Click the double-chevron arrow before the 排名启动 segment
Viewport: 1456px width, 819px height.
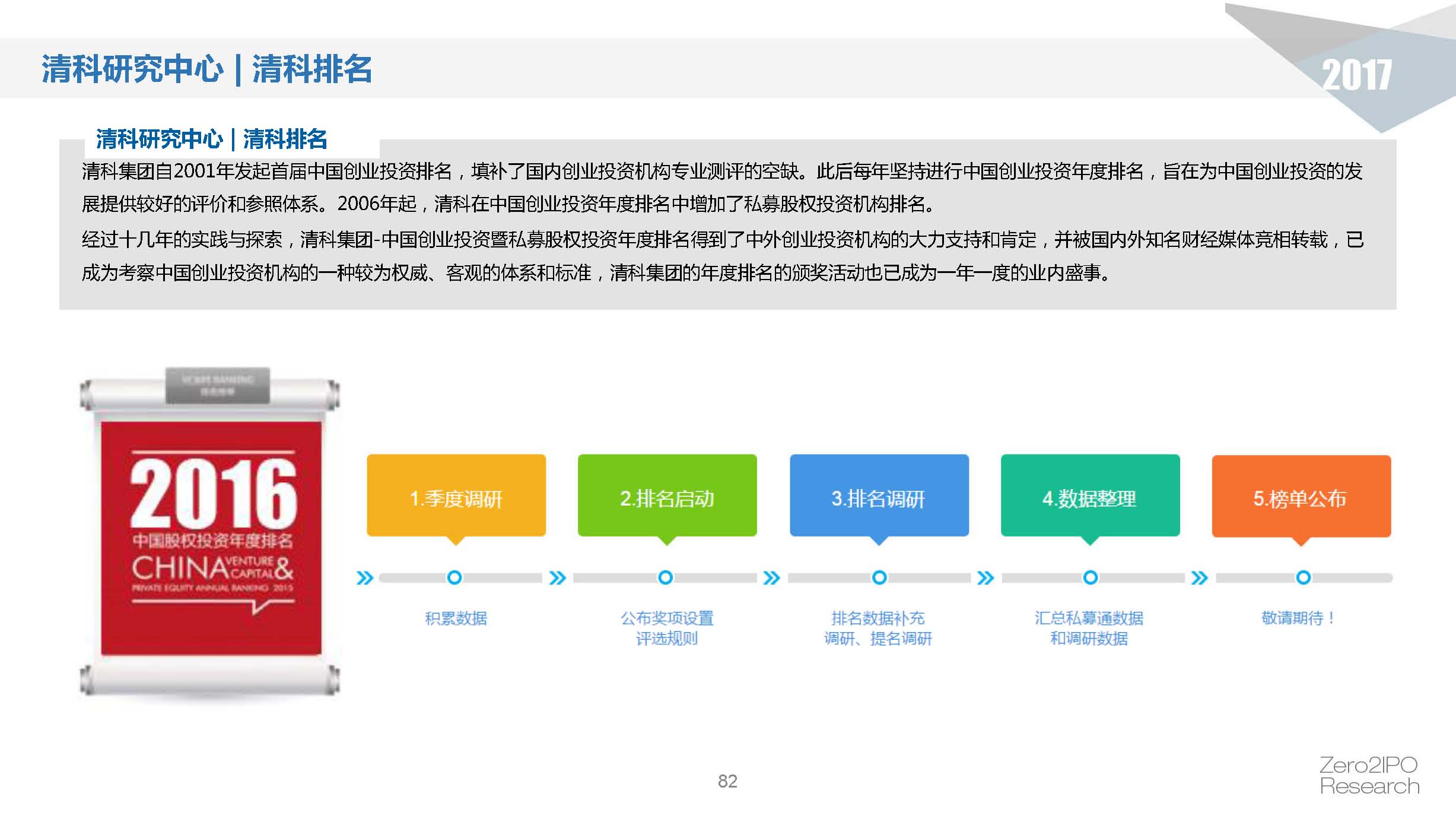coord(558,578)
